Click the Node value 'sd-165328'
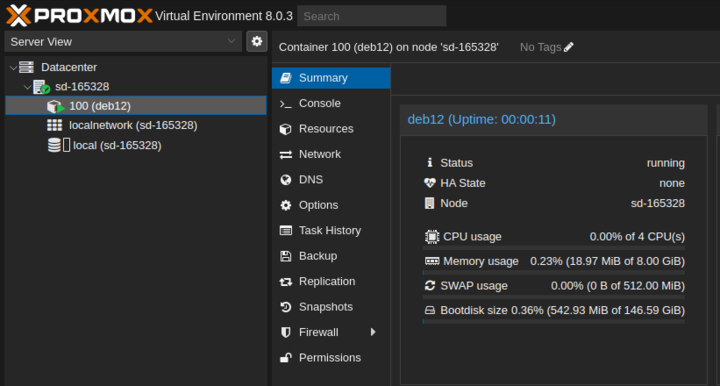Viewport: 720px width, 386px height. point(658,203)
